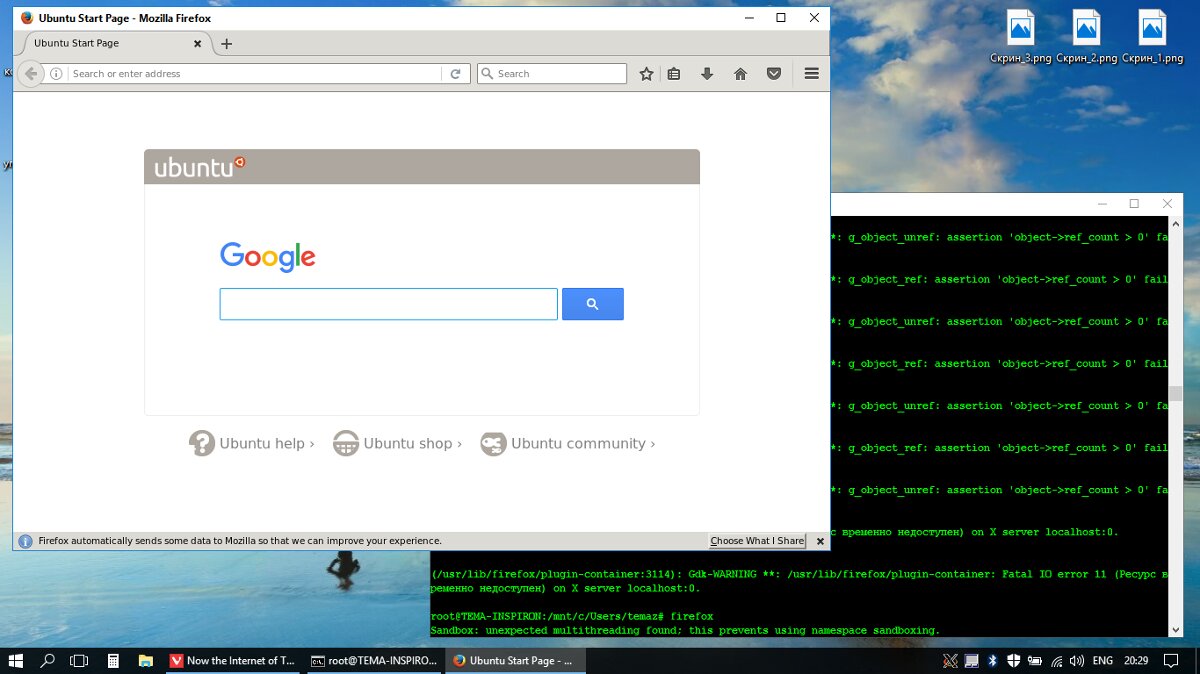1200x674 pixels.
Task: Click the volume speaker tray icon
Action: (x=1077, y=661)
